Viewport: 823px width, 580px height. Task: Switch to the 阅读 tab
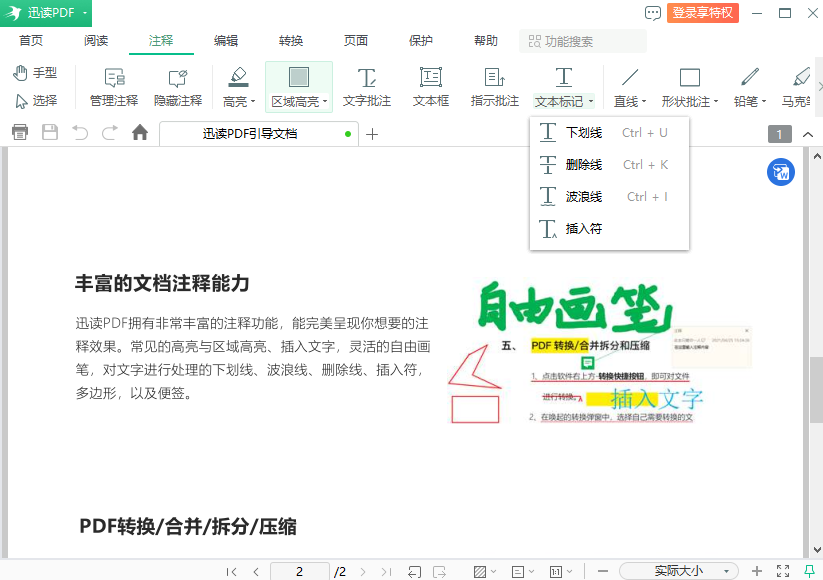[x=96, y=40]
